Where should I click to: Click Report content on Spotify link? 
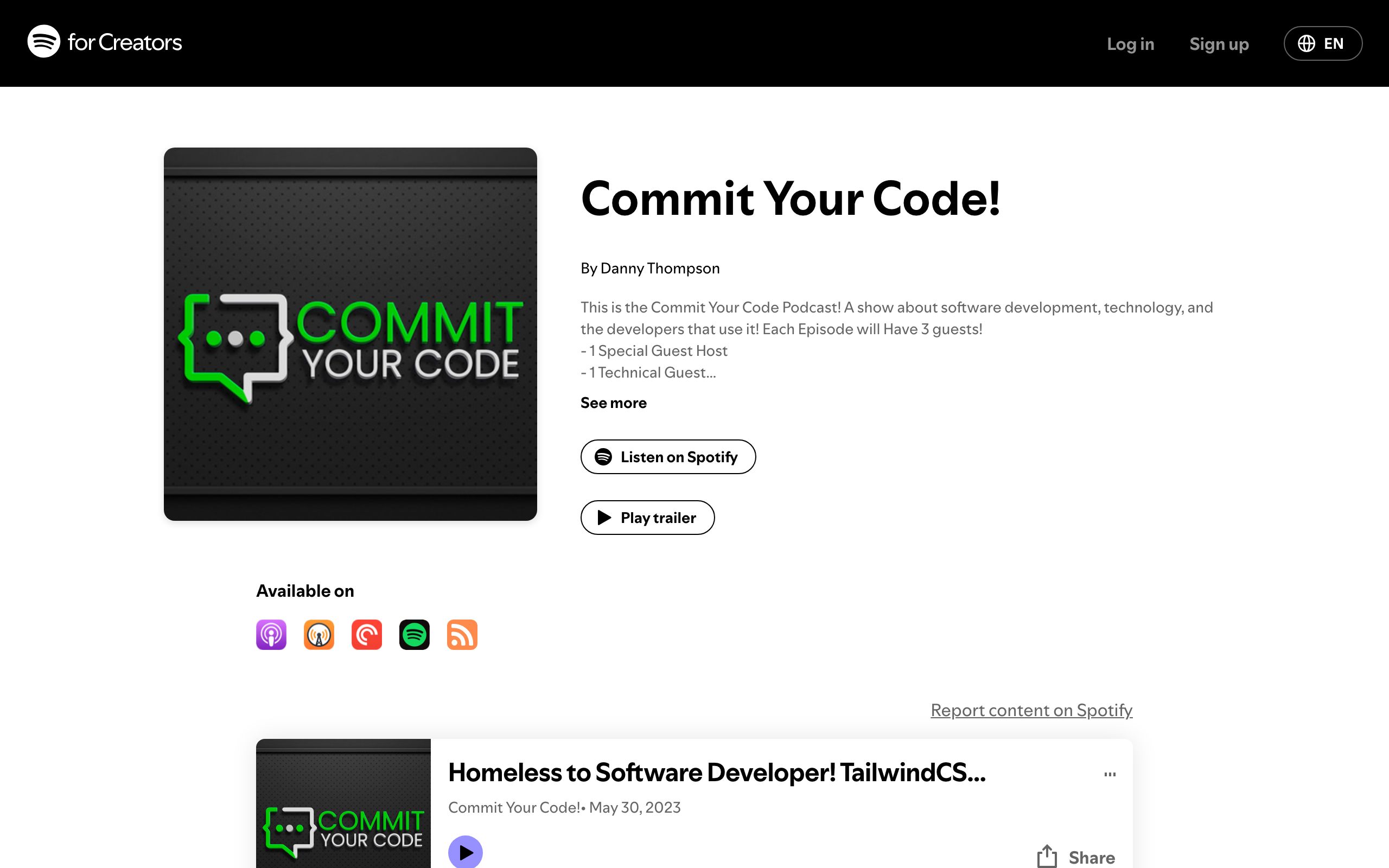point(1031,710)
